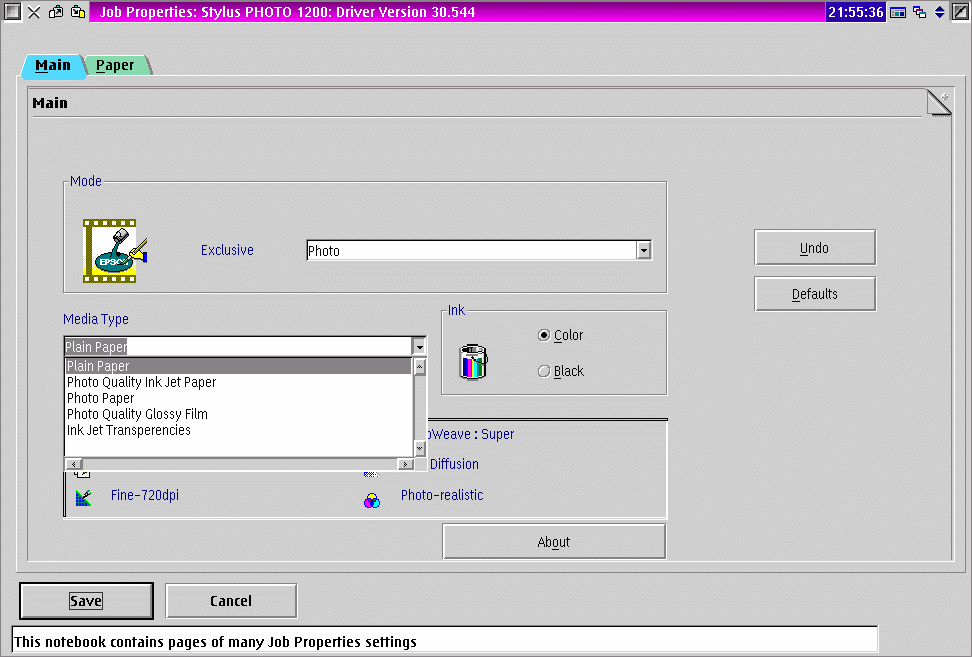Screen dimensions: 972x657
Task: Collapse the Media Type dropdown arrow
Action: (x=419, y=346)
